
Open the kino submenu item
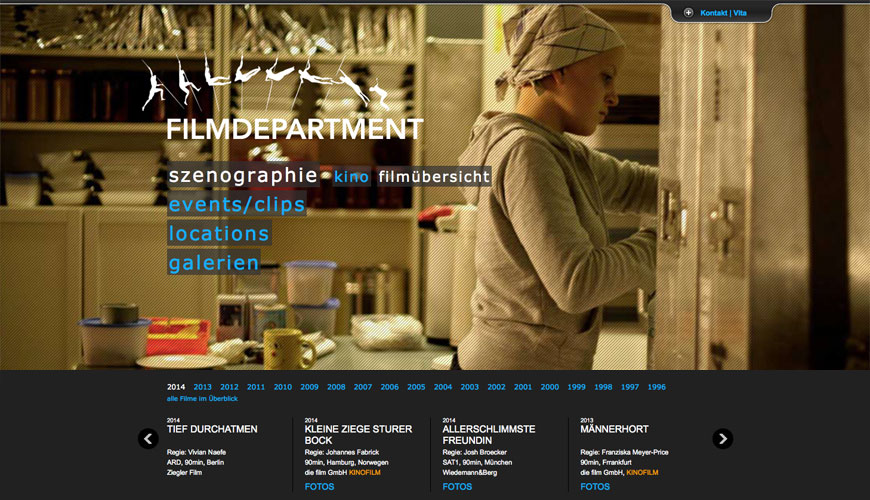352,177
